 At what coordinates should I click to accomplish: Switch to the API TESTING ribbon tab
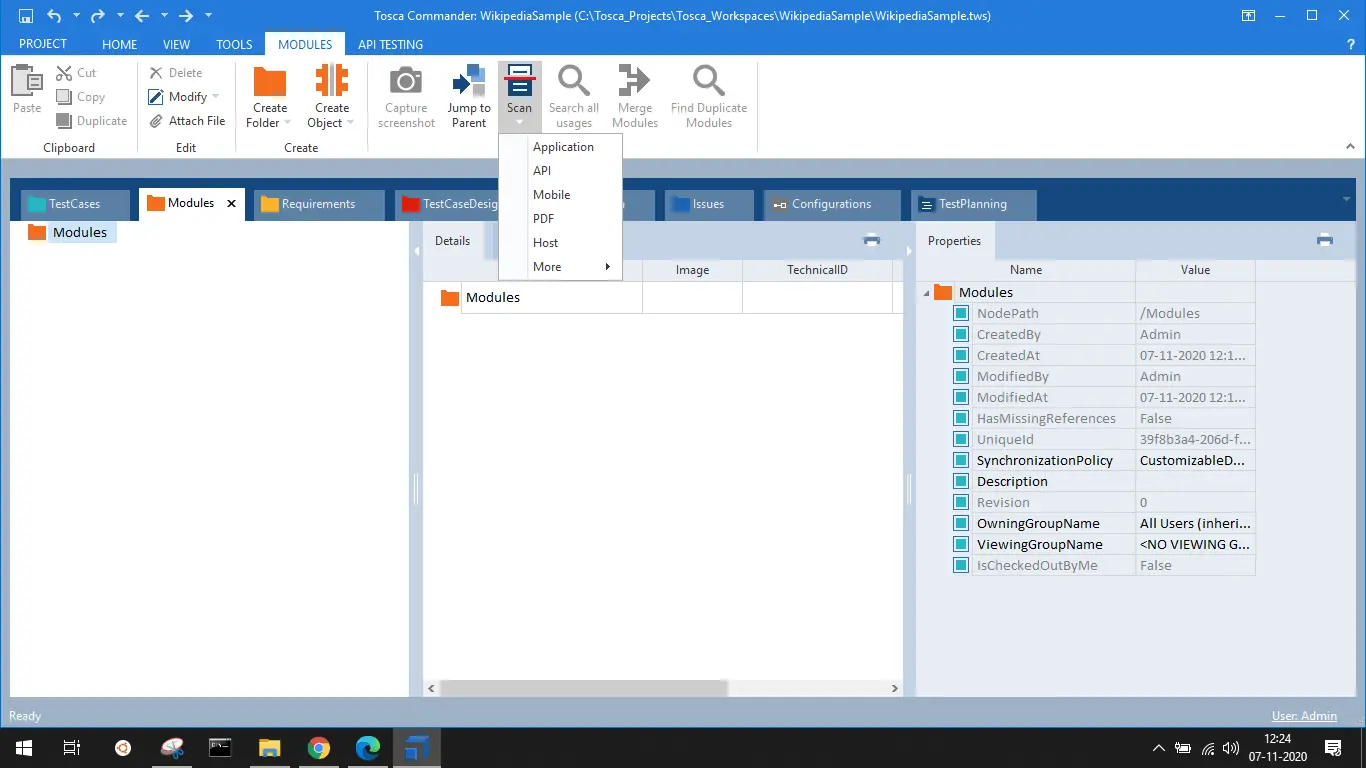(390, 44)
